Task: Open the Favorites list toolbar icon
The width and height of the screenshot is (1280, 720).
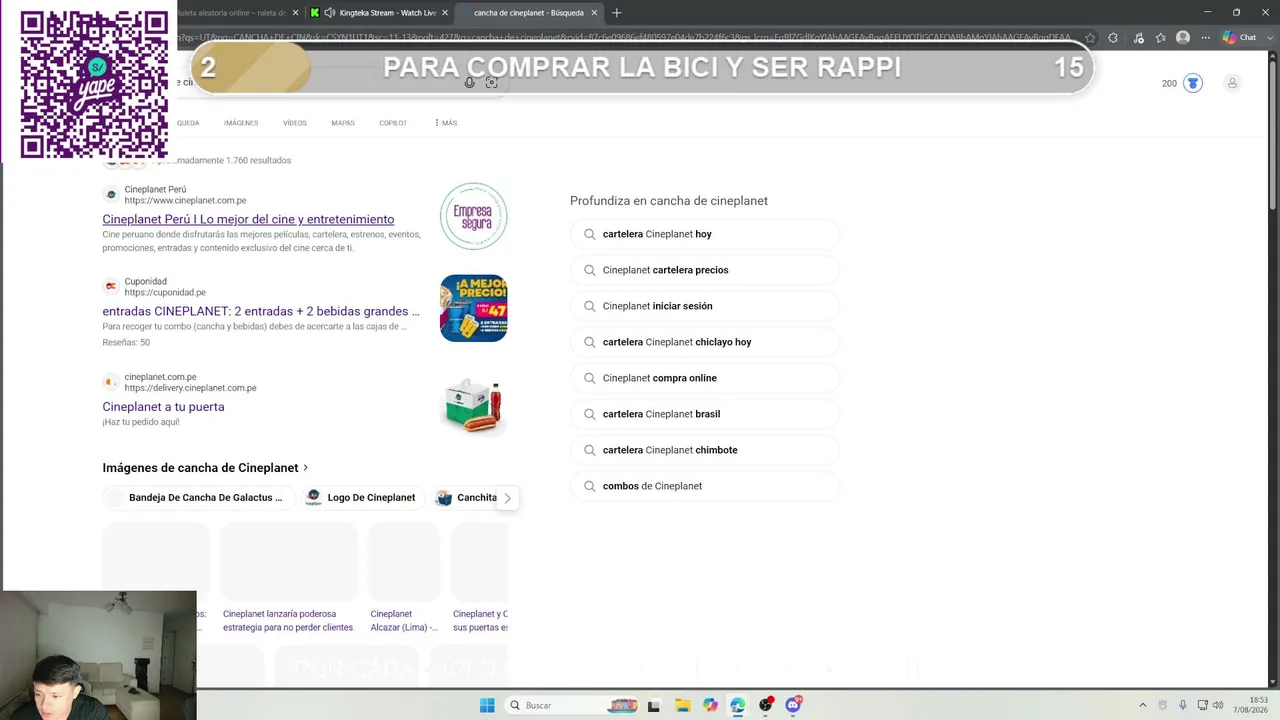Action: tap(1161, 38)
